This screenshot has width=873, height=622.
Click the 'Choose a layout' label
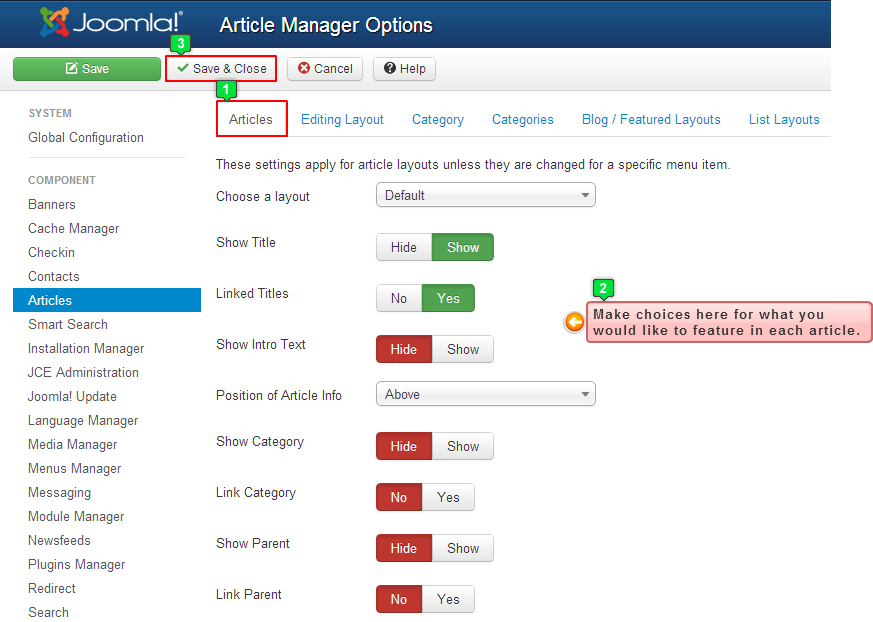point(263,197)
